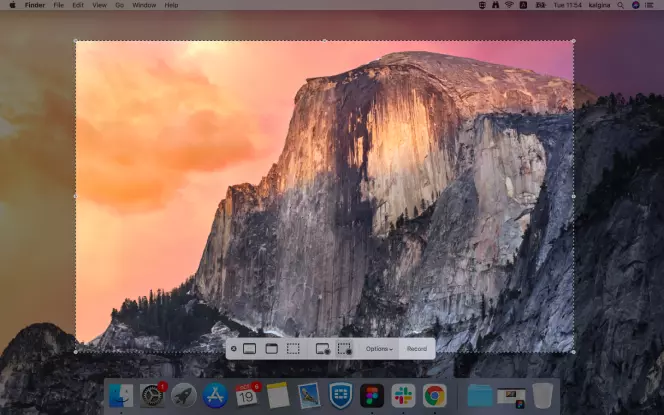Open the Options dropdown in screenshot toolbar
This screenshot has height=415, width=664.
tap(379, 349)
